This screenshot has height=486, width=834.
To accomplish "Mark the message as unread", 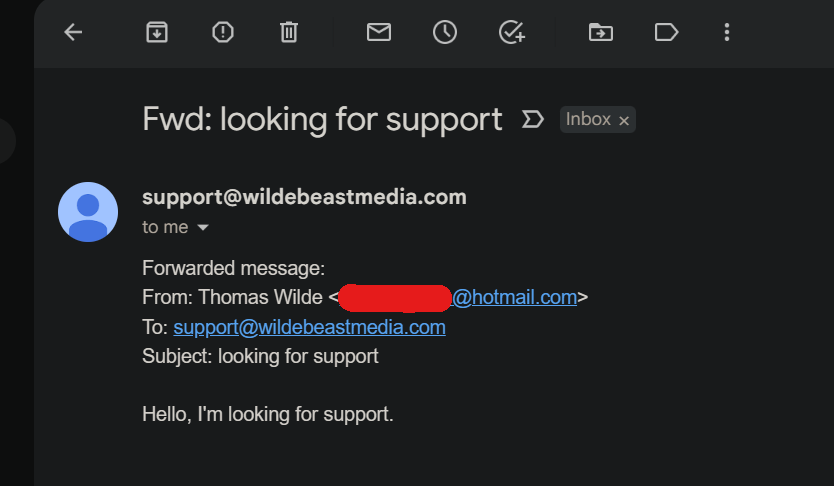I will pyautogui.click(x=378, y=33).
